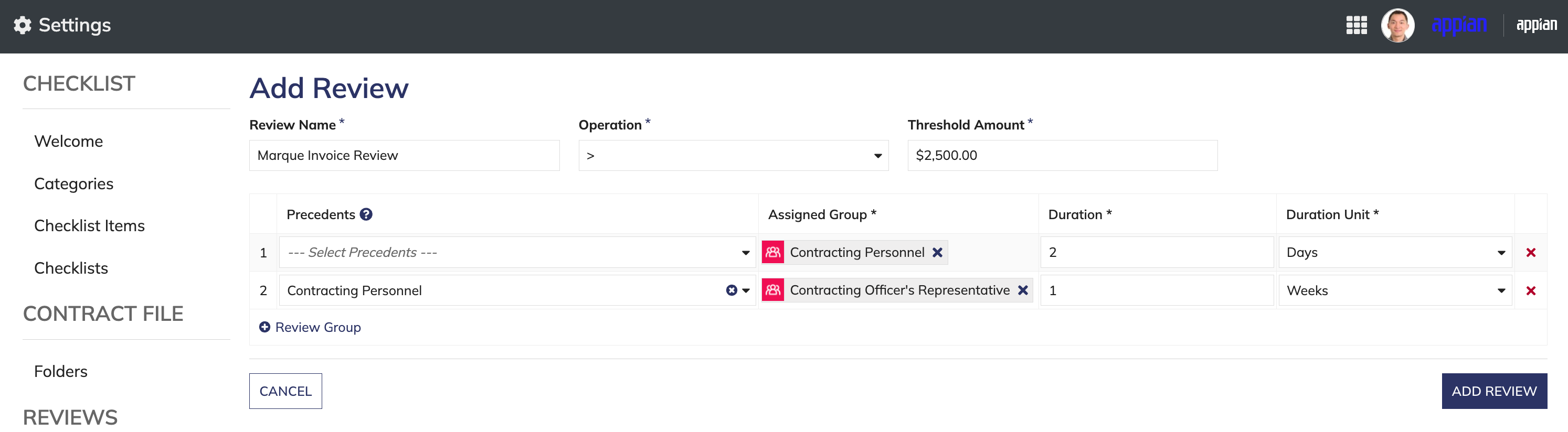Click the white Appian logo
The image size is (1568, 432).
(x=1537, y=25)
